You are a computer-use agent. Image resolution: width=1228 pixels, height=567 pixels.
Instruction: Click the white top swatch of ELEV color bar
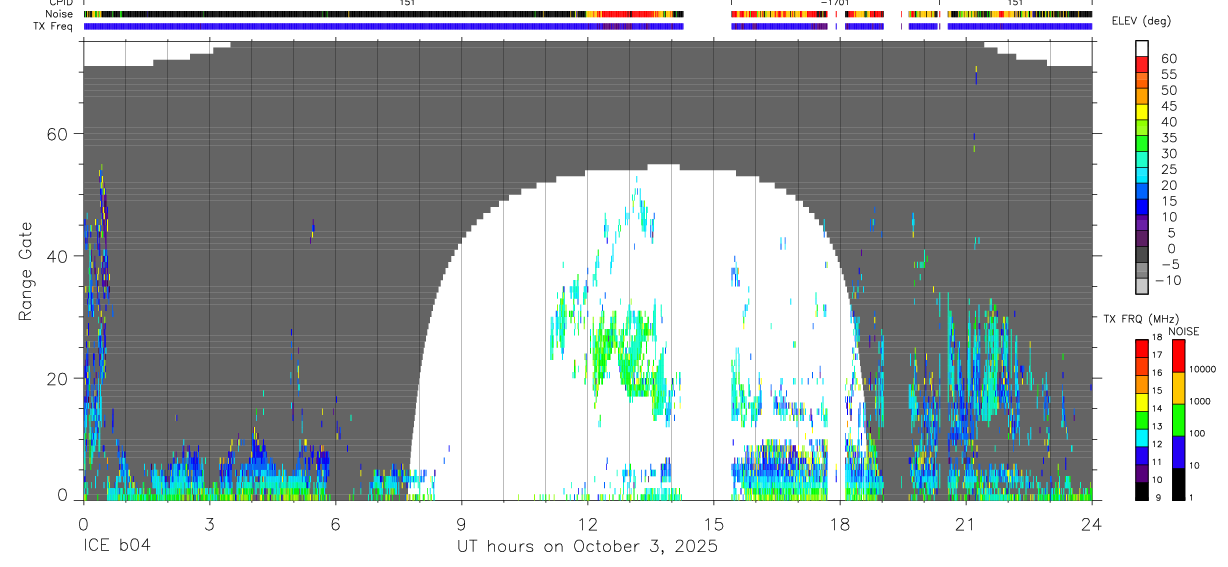click(1142, 48)
